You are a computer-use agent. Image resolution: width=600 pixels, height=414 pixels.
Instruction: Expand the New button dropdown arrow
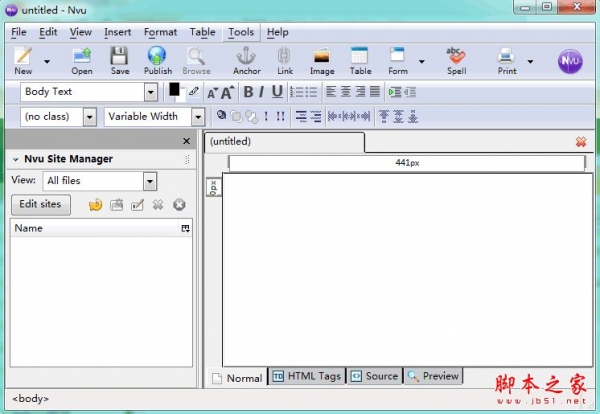47,61
